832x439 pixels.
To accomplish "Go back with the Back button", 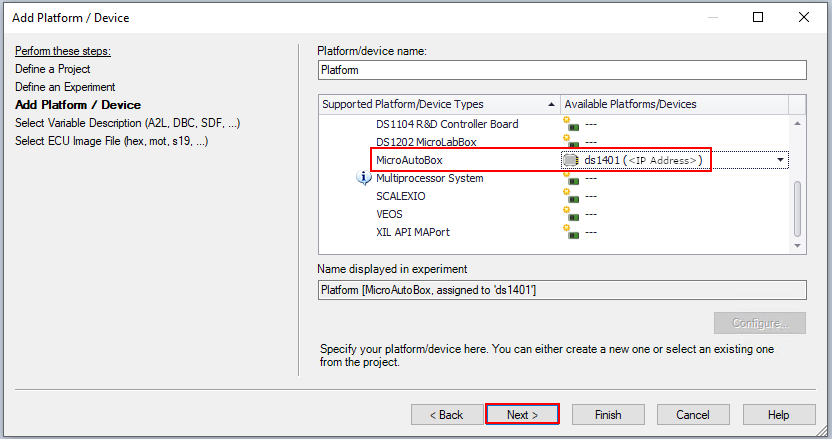I will pos(445,414).
